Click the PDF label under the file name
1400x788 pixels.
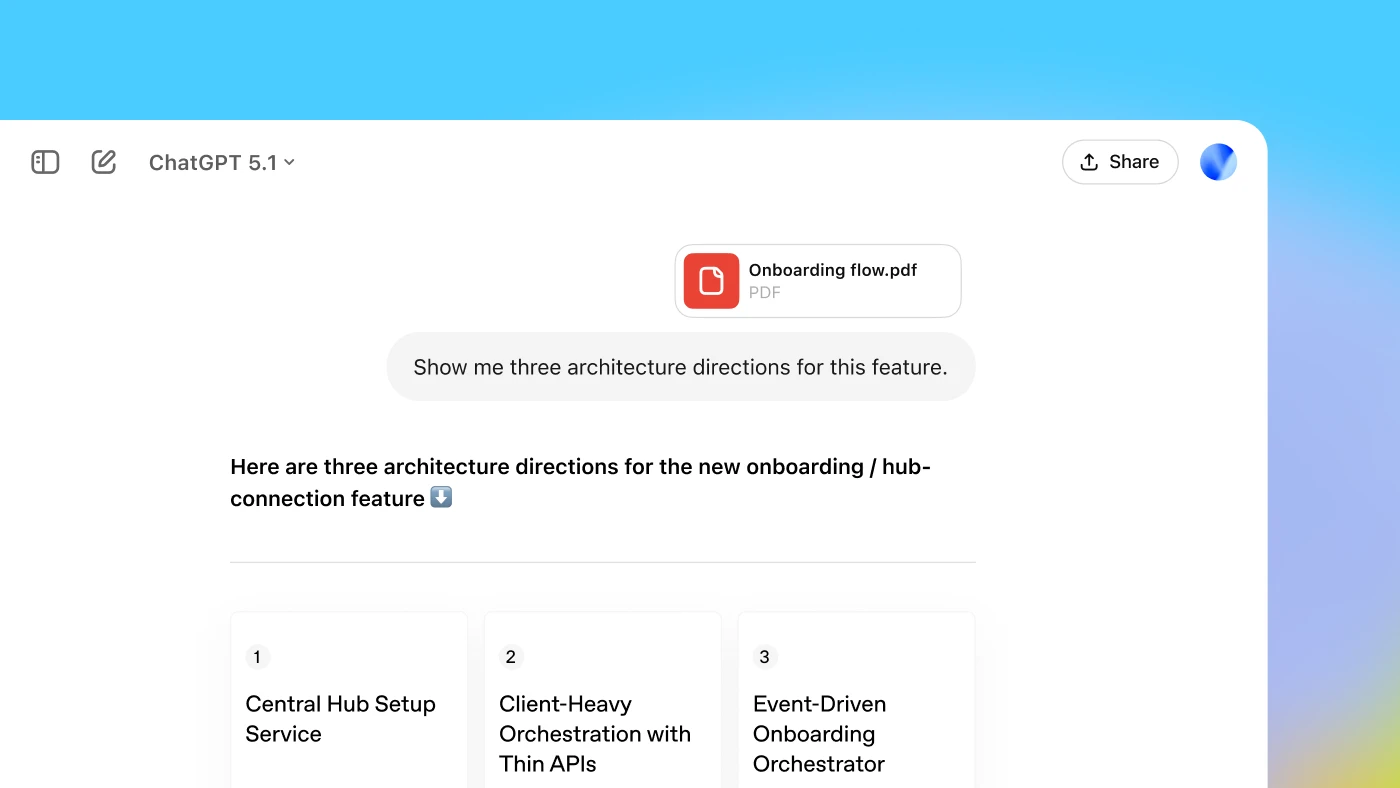764,292
